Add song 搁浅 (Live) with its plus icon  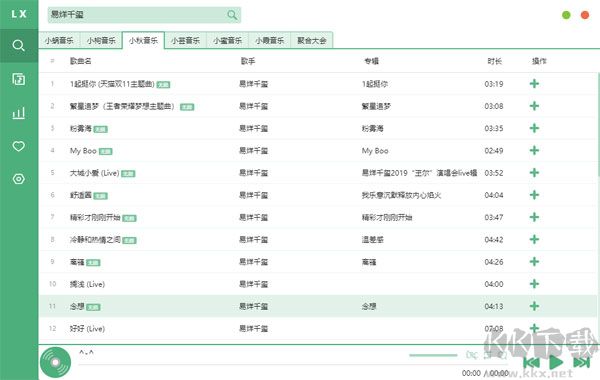coord(534,284)
